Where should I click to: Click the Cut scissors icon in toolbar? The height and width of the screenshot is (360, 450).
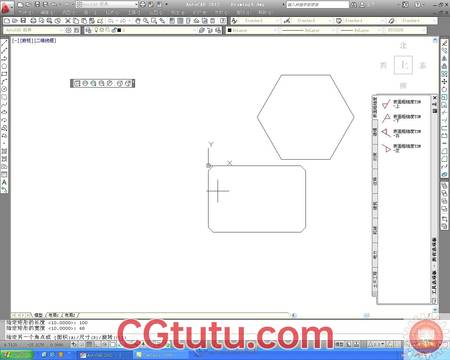[68, 21]
